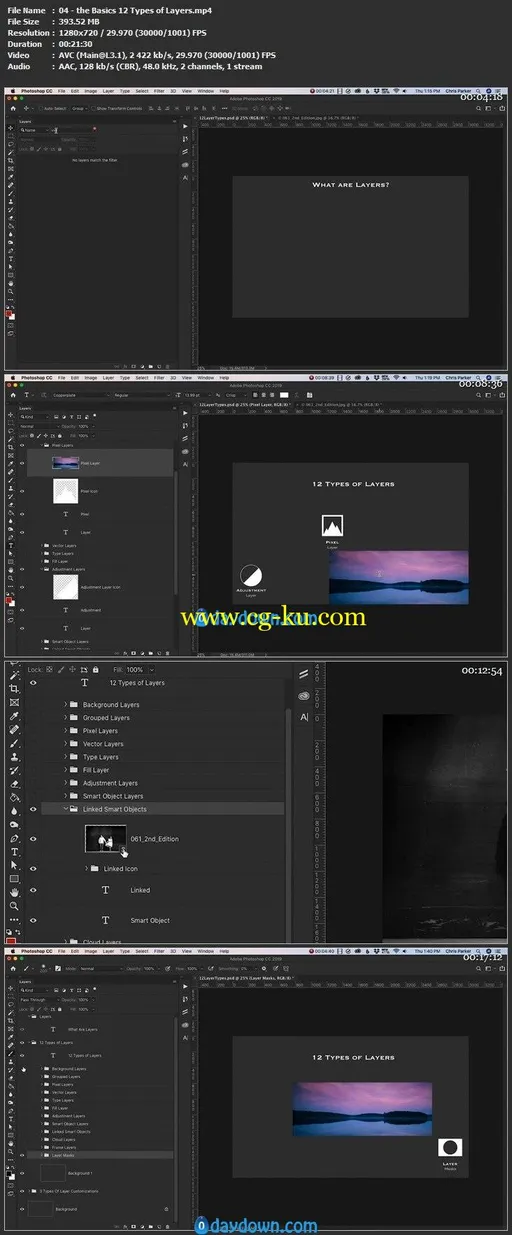Toggle eye of Layer Masks group, 17:12 frame

(22, 1155)
